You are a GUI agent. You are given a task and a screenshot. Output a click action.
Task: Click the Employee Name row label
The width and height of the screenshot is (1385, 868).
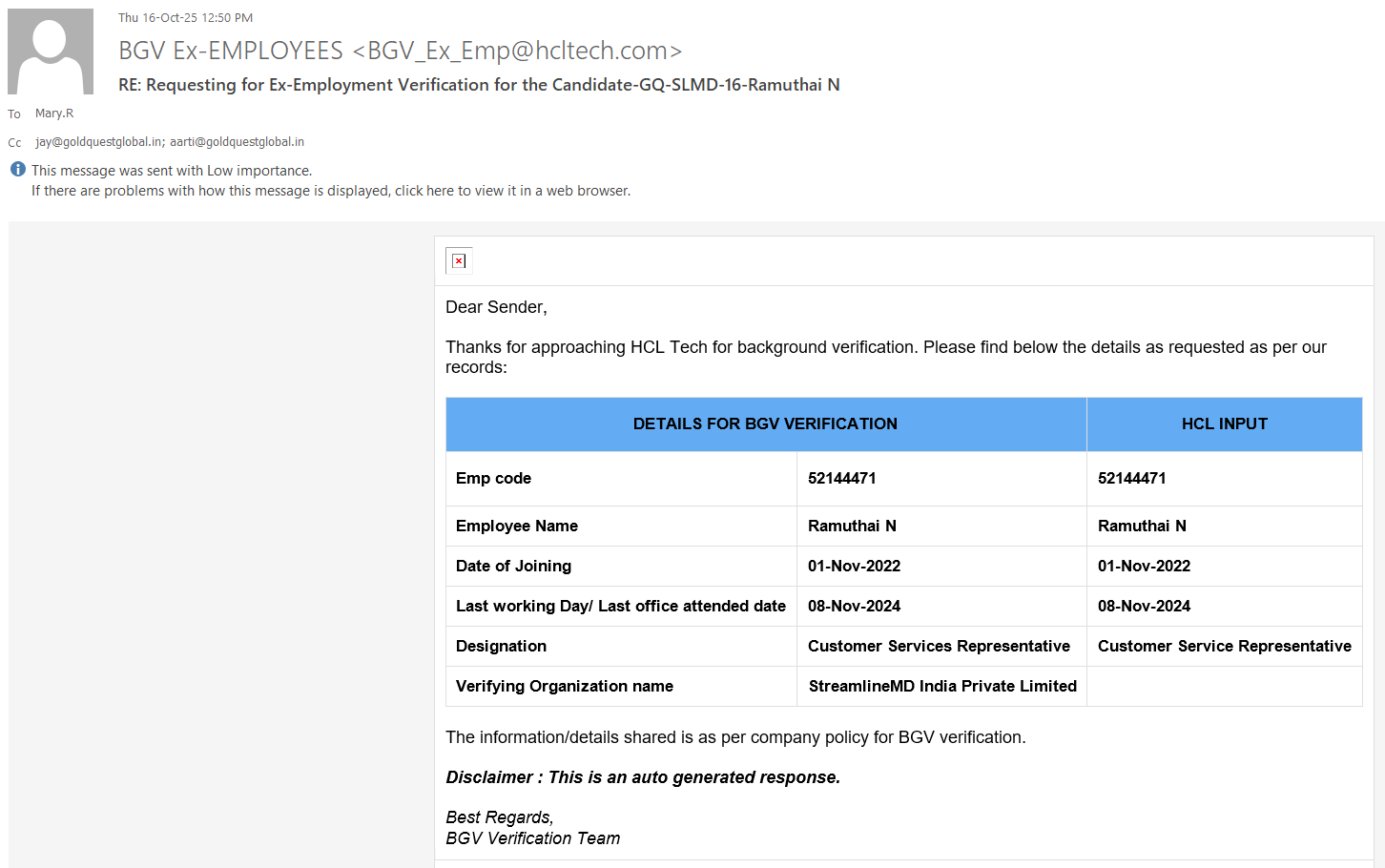[517, 527]
